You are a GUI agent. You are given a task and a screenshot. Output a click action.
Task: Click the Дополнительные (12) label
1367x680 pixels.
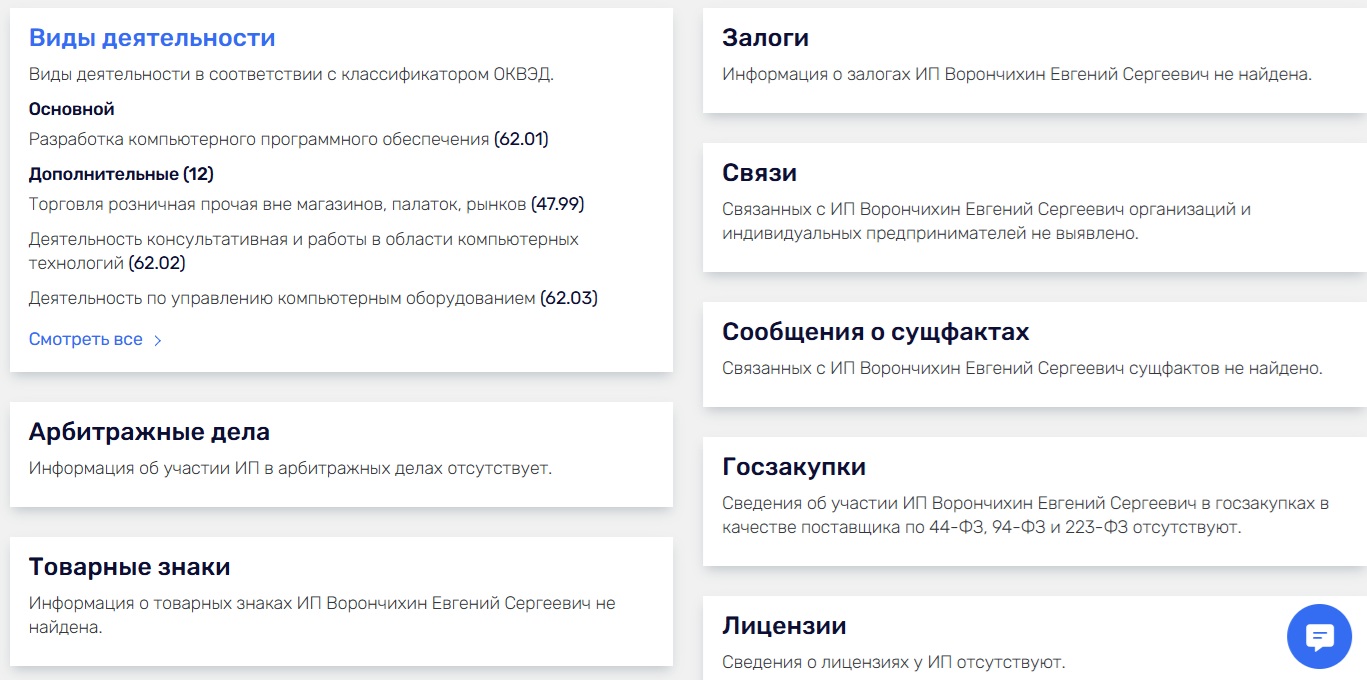point(121,174)
